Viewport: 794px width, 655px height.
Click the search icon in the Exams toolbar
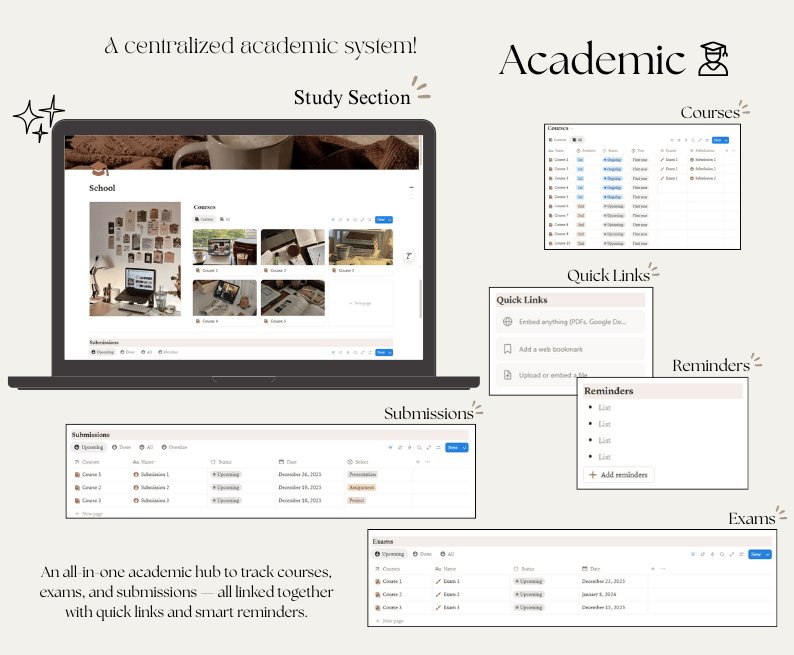[x=722, y=554]
